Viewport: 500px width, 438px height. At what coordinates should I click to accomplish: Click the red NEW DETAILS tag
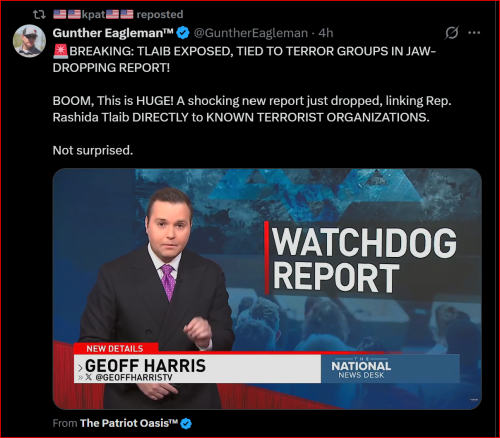tap(115, 349)
